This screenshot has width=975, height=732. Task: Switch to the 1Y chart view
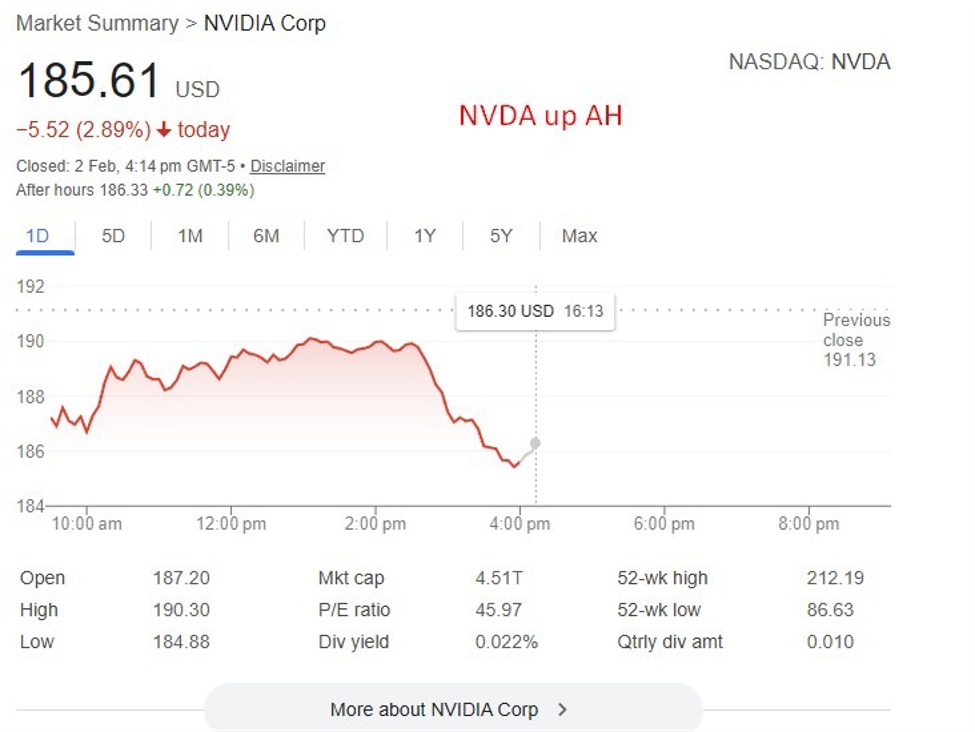(x=425, y=236)
